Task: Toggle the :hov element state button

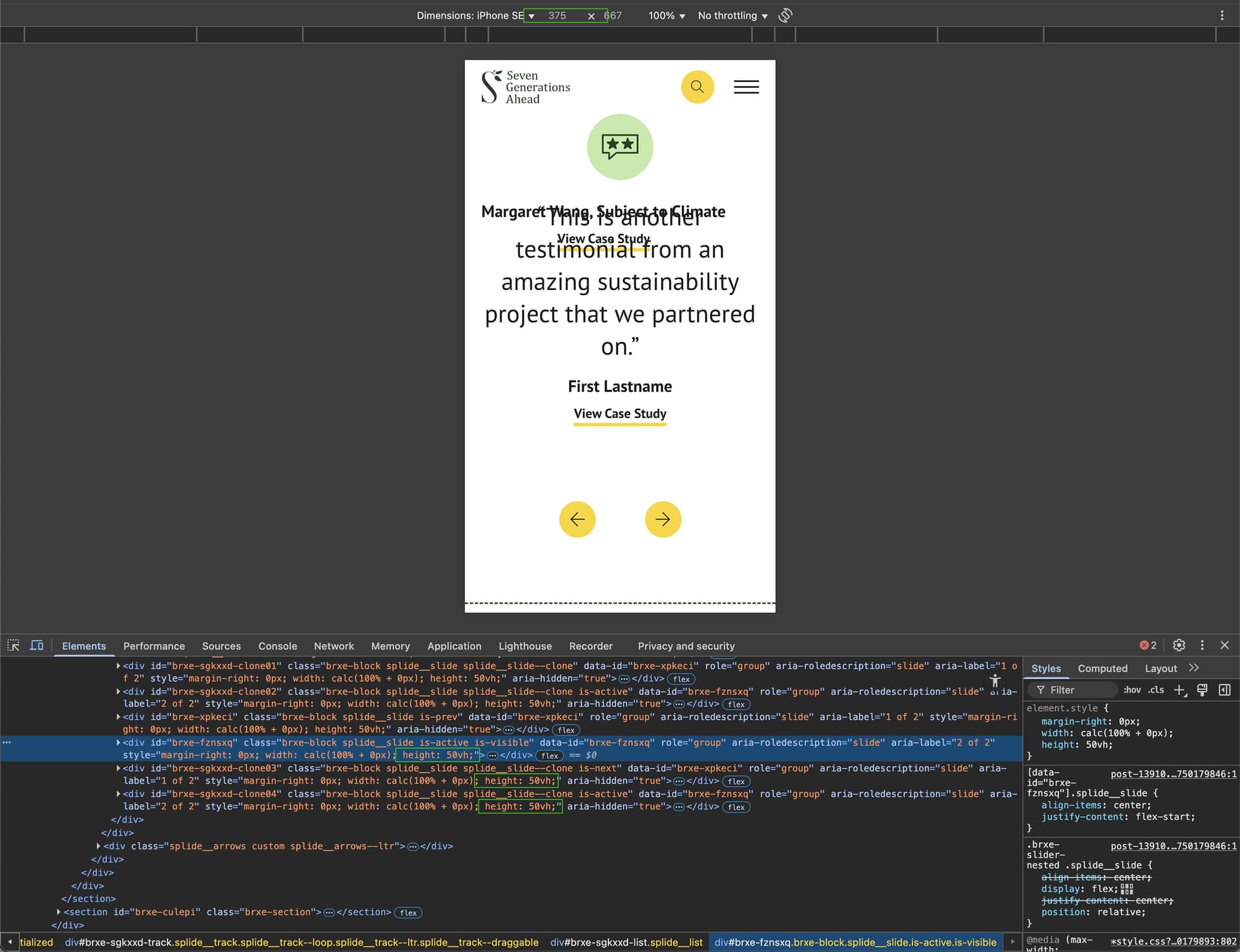Action: 1132,690
